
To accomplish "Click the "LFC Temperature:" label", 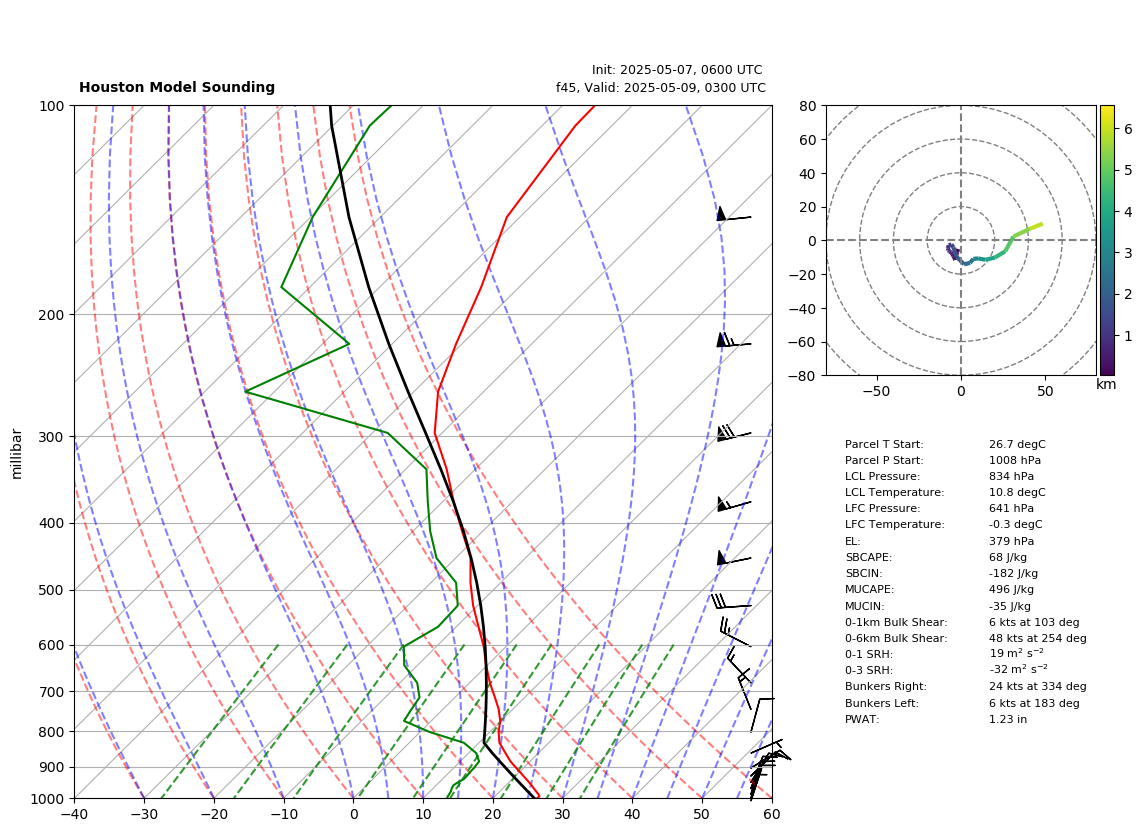I will (x=894, y=525).
